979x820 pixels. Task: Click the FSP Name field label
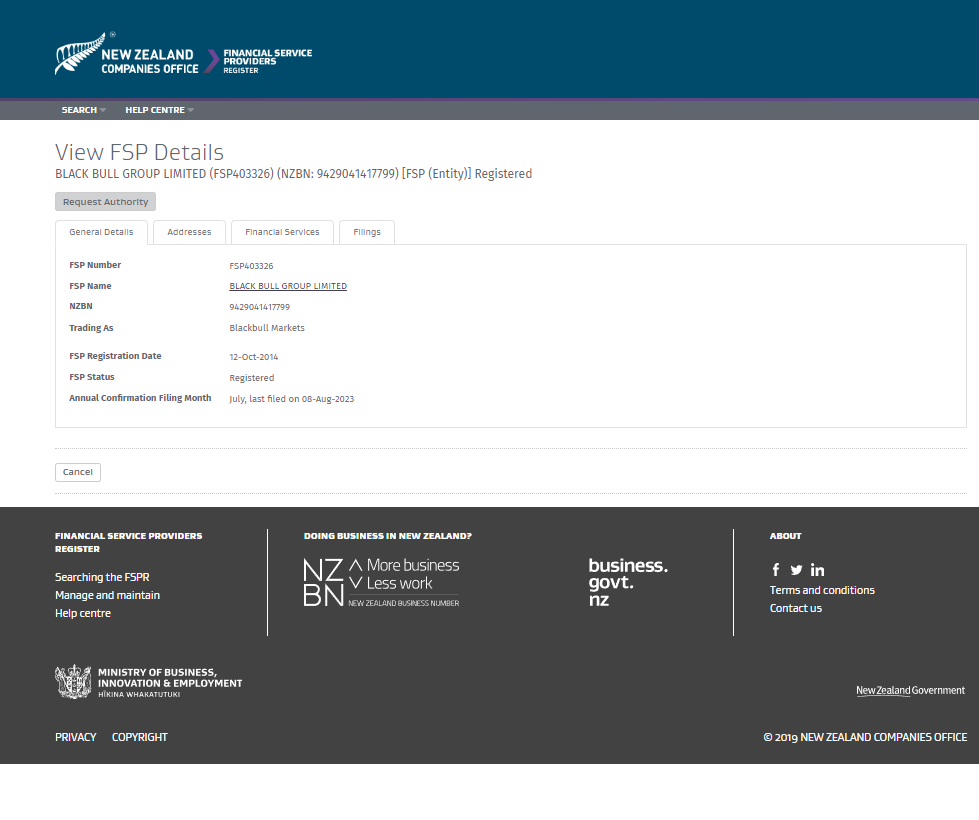91,286
